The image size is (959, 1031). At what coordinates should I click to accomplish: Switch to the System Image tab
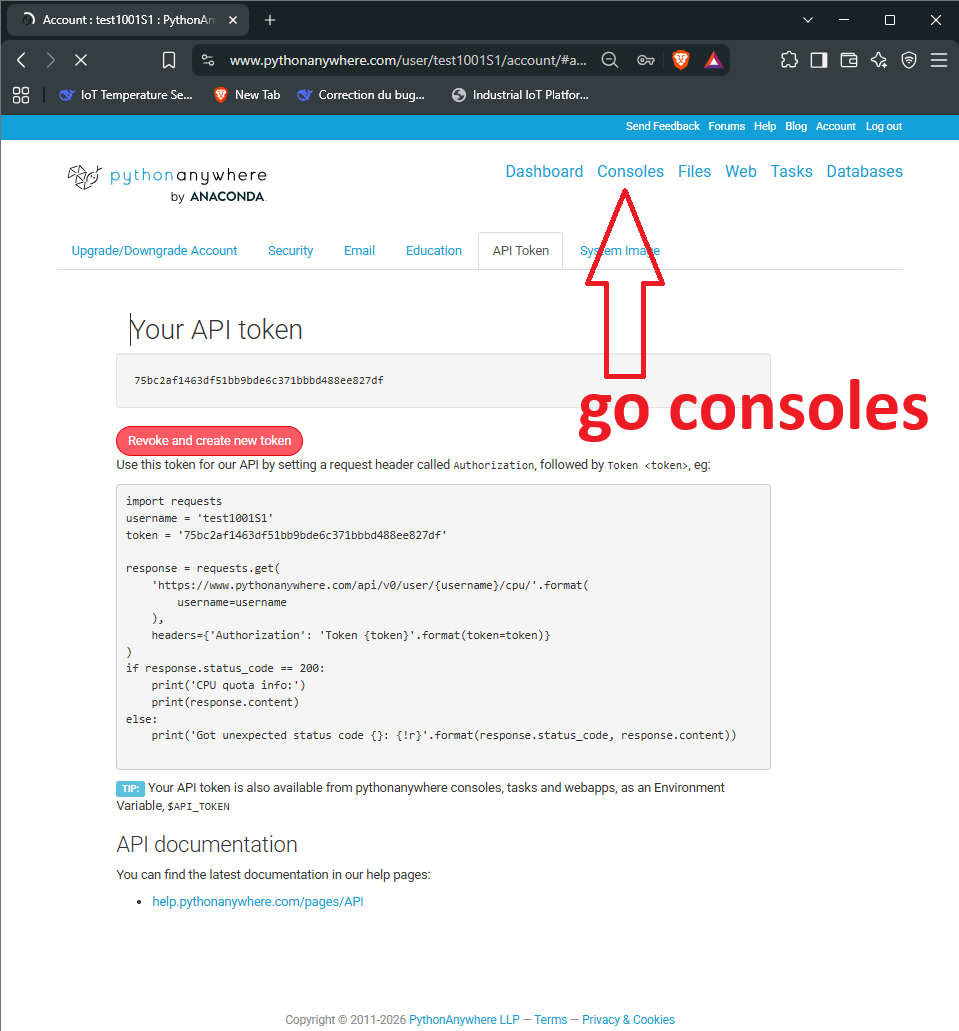[x=620, y=251]
